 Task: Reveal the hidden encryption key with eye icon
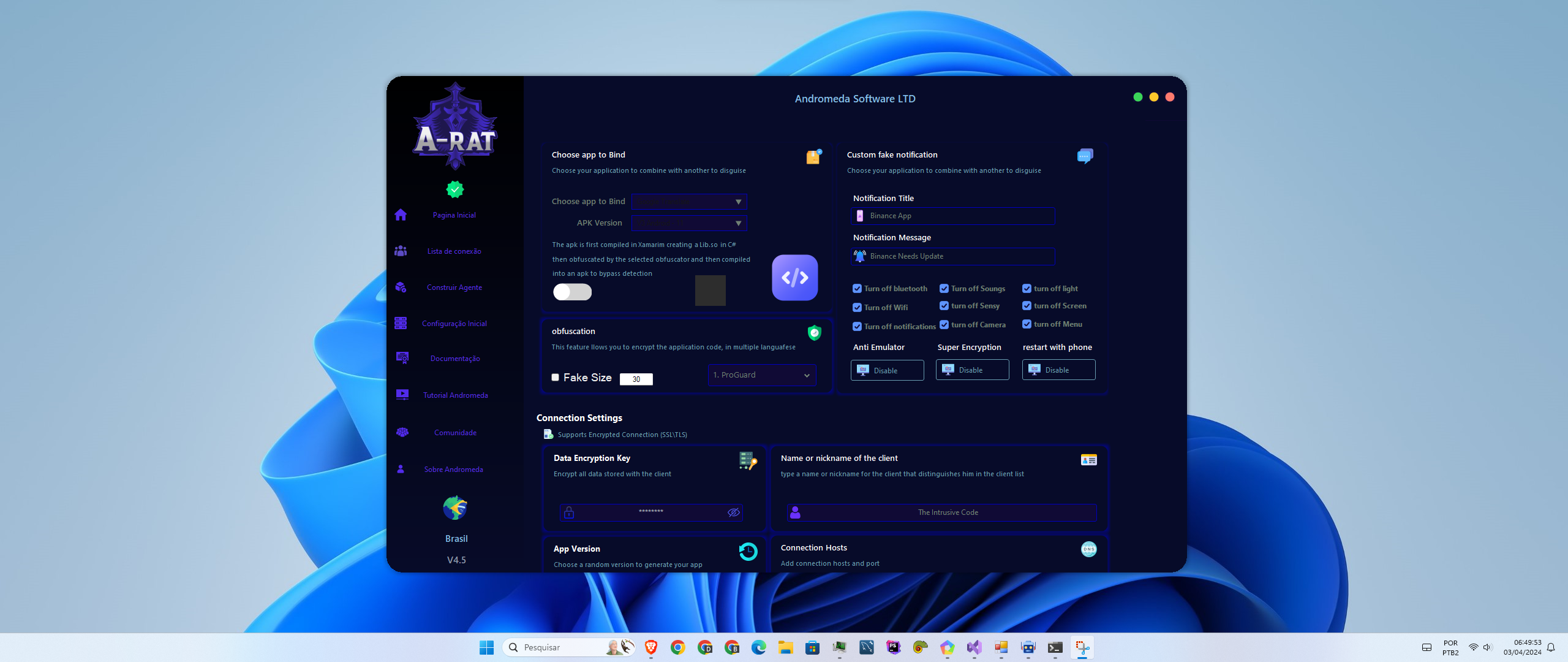tap(733, 512)
